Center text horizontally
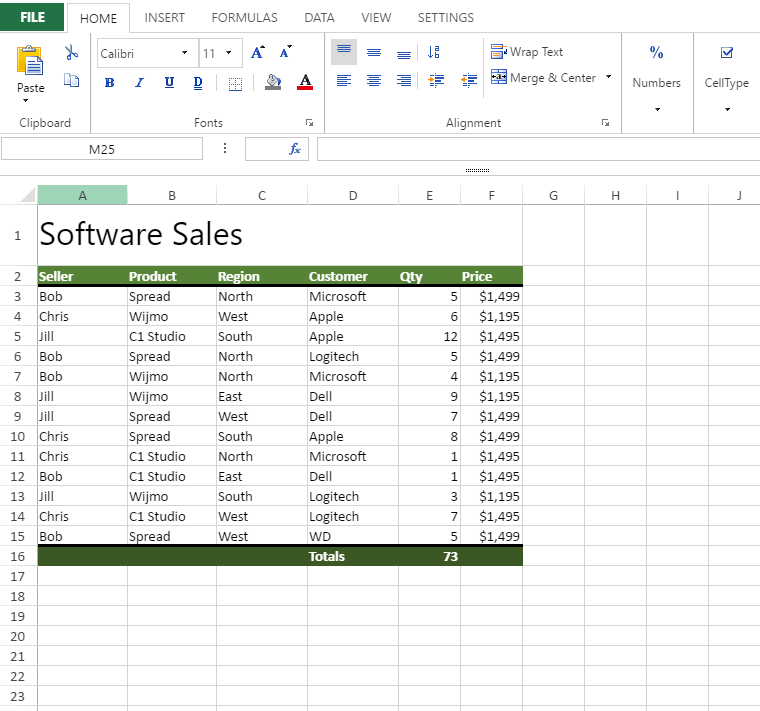The image size is (760, 711). 374,80
